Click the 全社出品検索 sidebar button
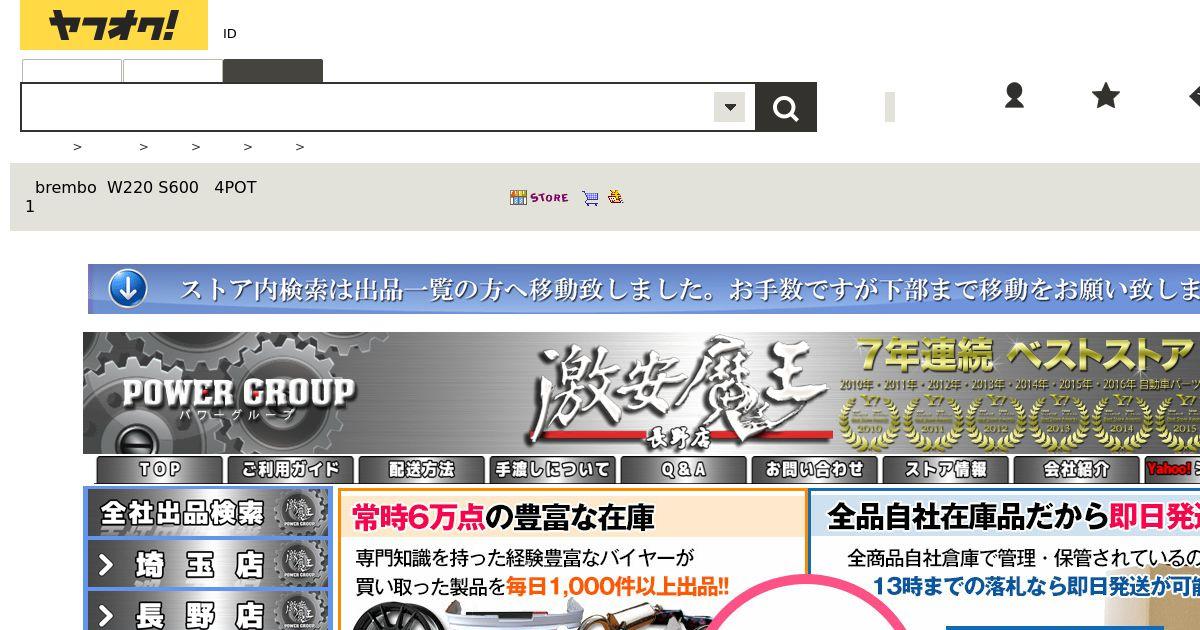Viewport: 1200px width, 630px height. (208, 514)
